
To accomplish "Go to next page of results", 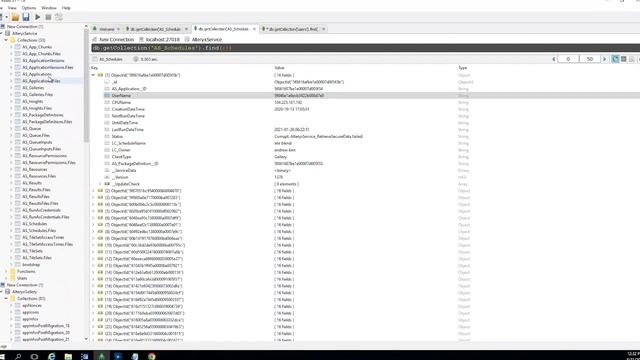I will click(605, 59).
